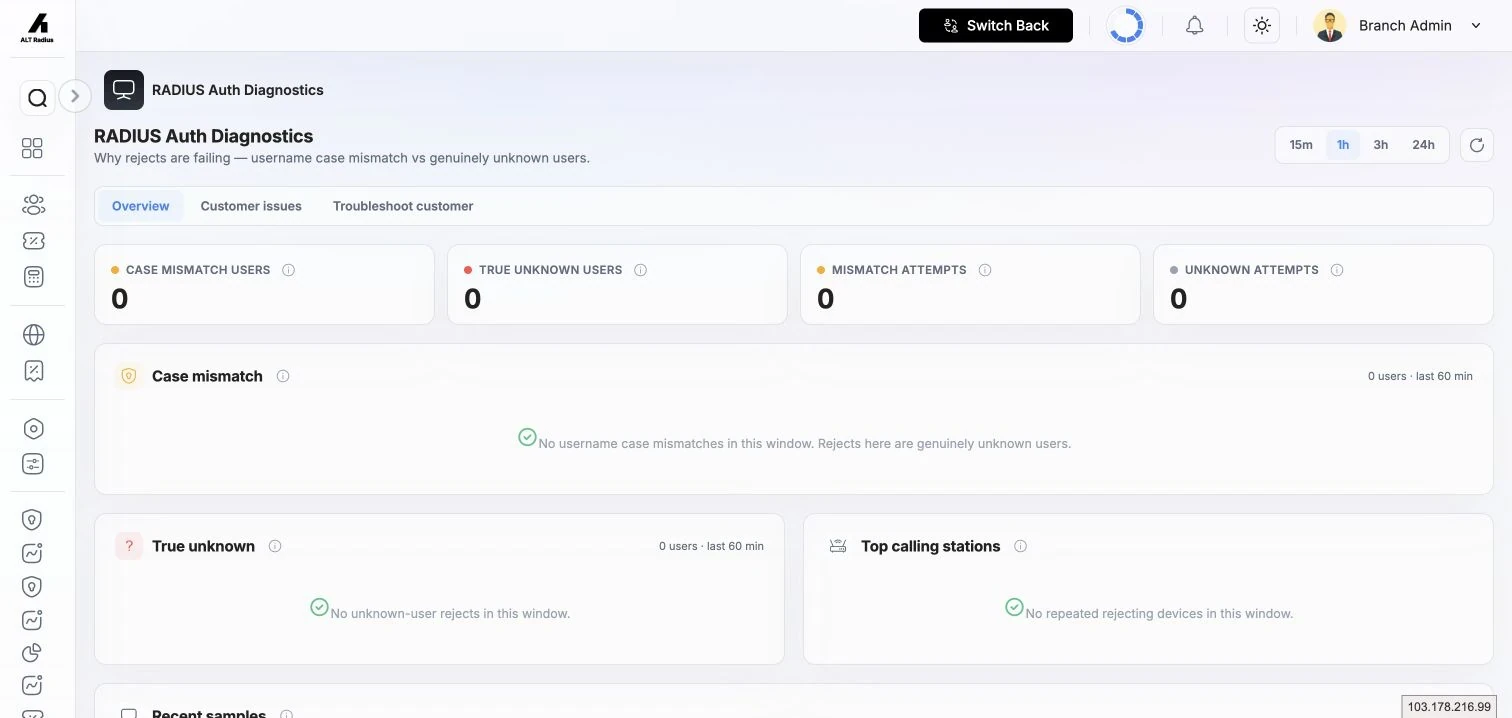Image resolution: width=1512 pixels, height=718 pixels.
Task: Refresh the diagnostics data
Action: (x=1477, y=145)
